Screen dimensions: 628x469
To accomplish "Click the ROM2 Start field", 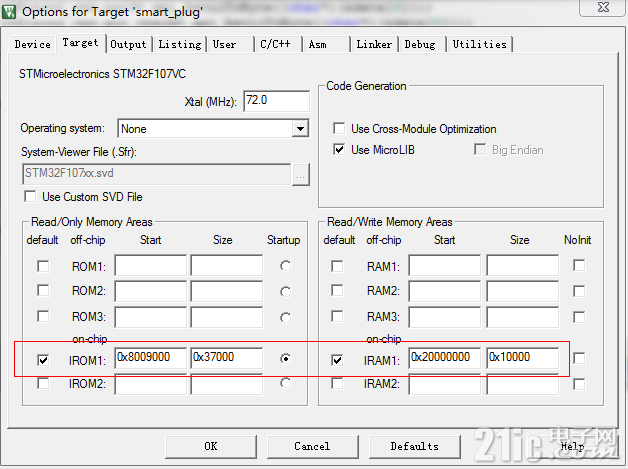I will point(151,291).
